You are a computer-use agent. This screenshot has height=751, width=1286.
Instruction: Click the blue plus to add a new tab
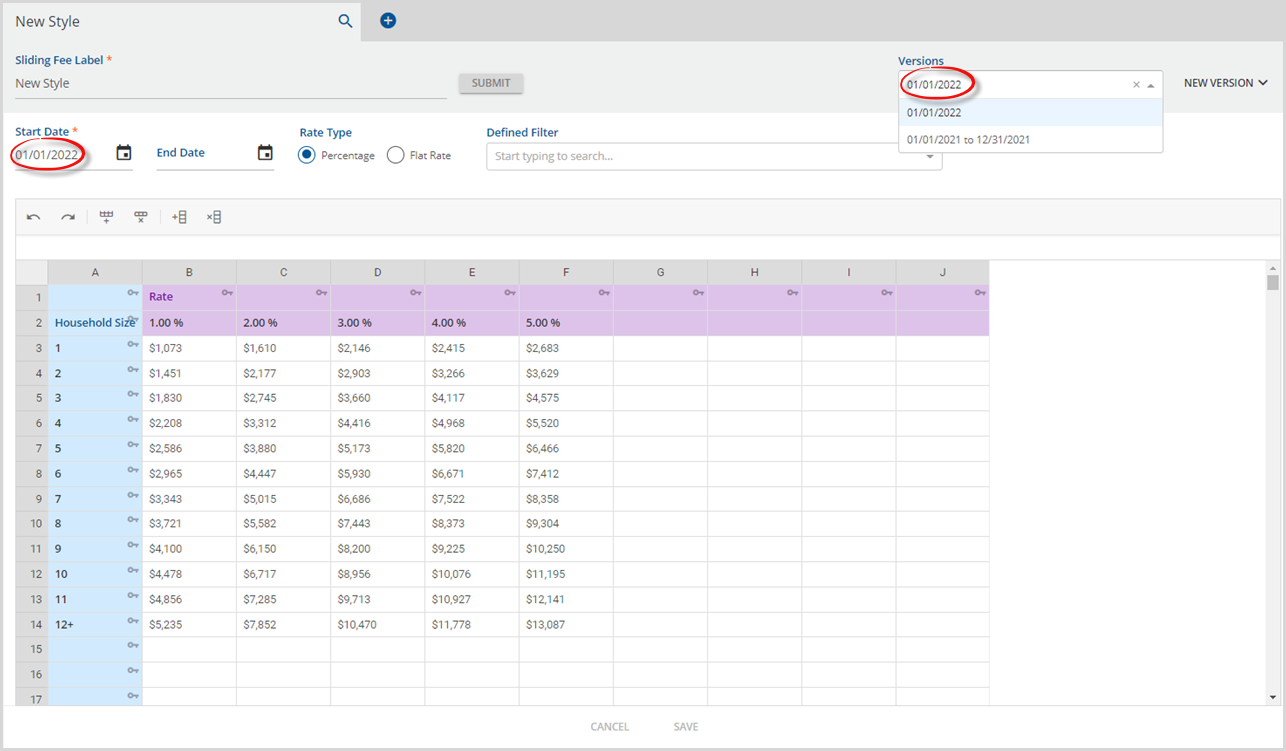pos(387,20)
